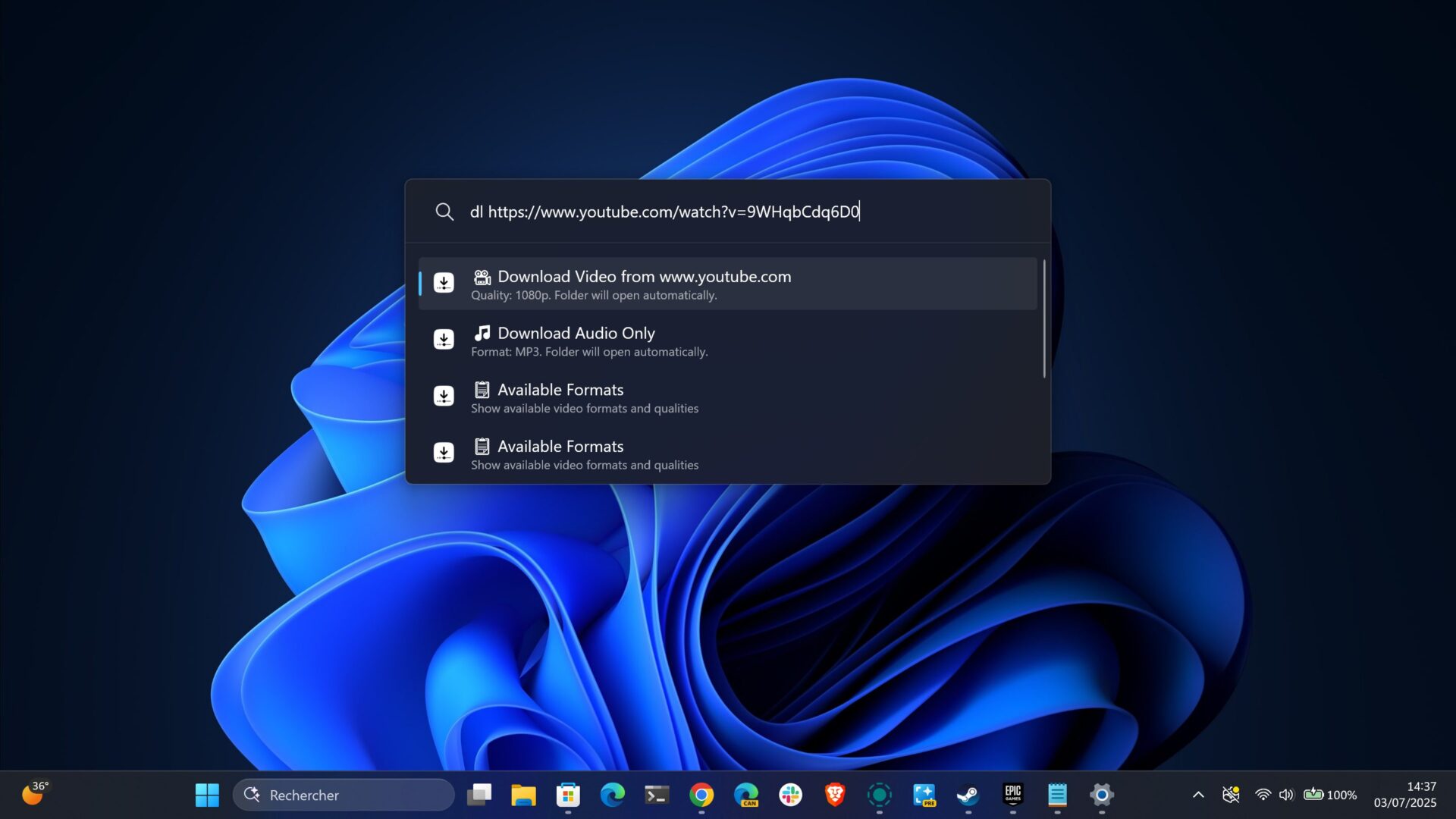Launch Brave browser from taskbar
Viewport: 1456px width, 819px height.
pyautogui.click(x=835, y=795)
